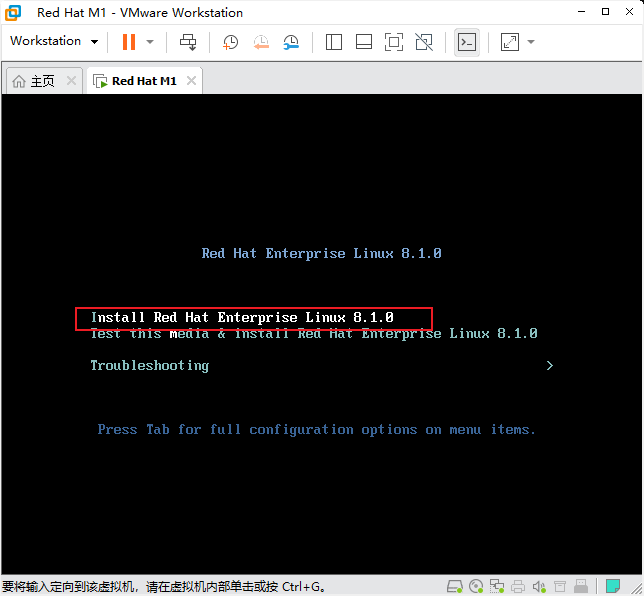
Task: Enter full screen mode
Action: (x=394, y=42)
